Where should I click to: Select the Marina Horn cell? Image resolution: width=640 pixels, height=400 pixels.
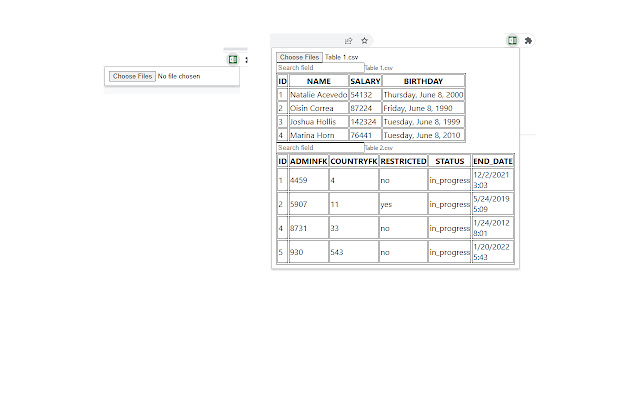319,135
